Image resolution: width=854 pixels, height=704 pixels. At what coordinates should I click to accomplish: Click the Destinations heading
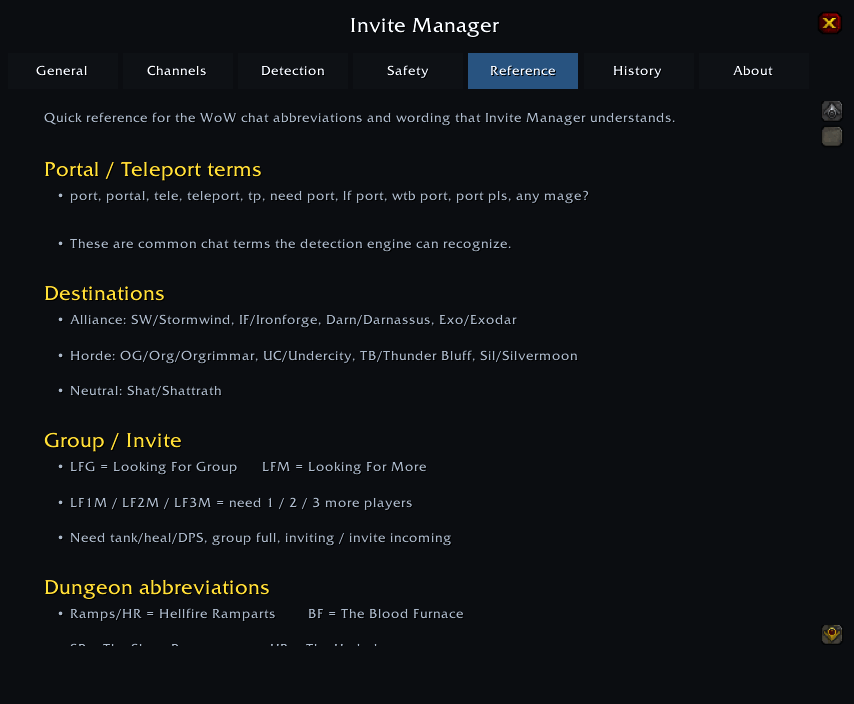pyautogui.click(x=104, y=293)
